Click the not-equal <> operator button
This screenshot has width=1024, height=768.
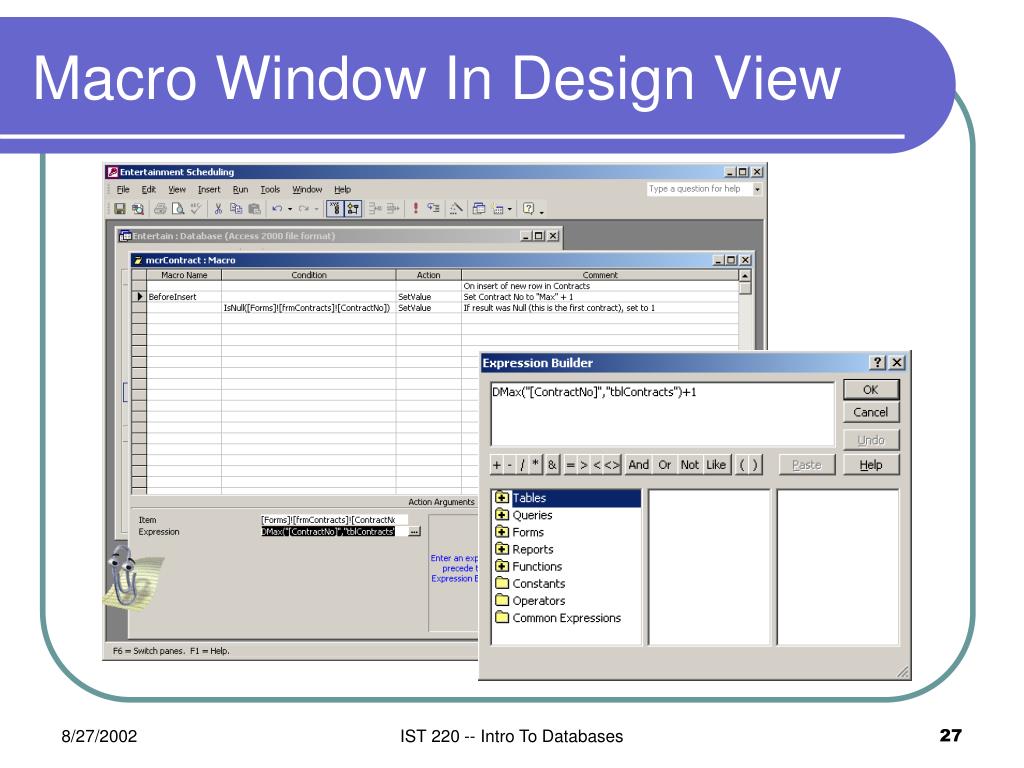(x=612, y=465)
